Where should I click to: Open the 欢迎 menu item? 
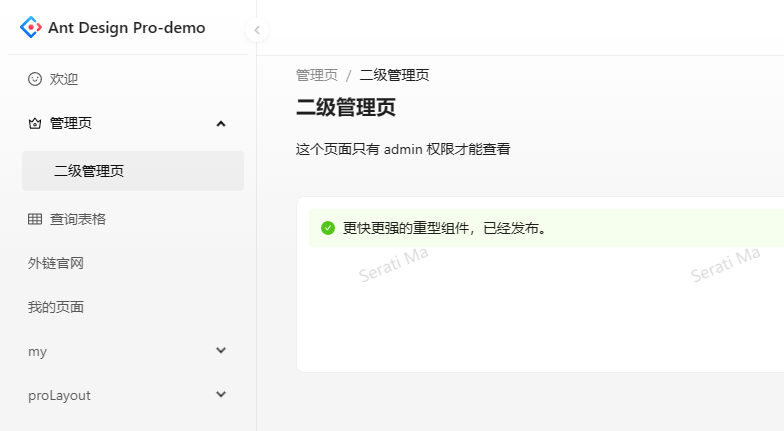pos(64,79)
